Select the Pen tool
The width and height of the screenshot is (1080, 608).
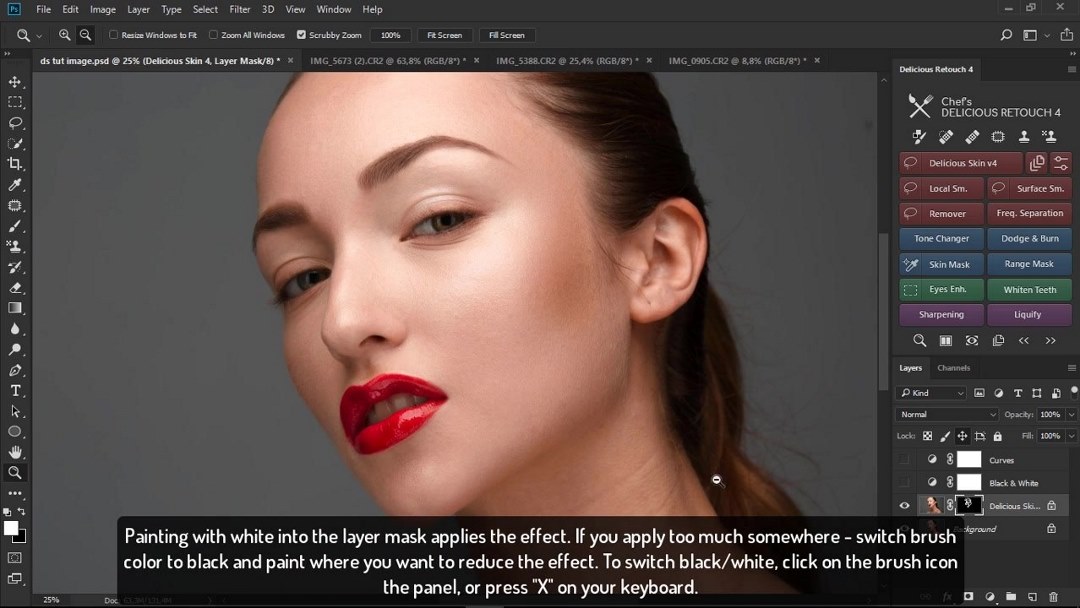coord(14,370)
